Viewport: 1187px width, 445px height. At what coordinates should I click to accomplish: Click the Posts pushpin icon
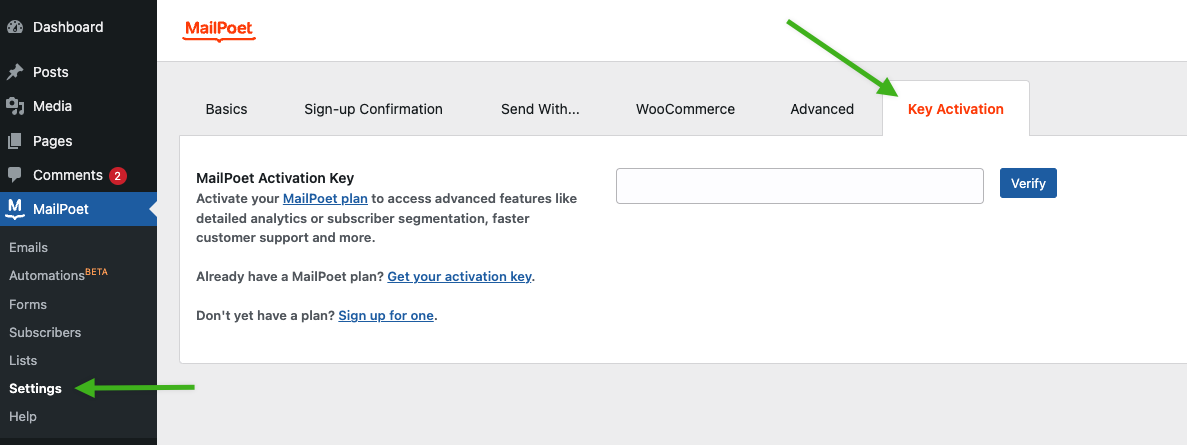coord(14,72)
